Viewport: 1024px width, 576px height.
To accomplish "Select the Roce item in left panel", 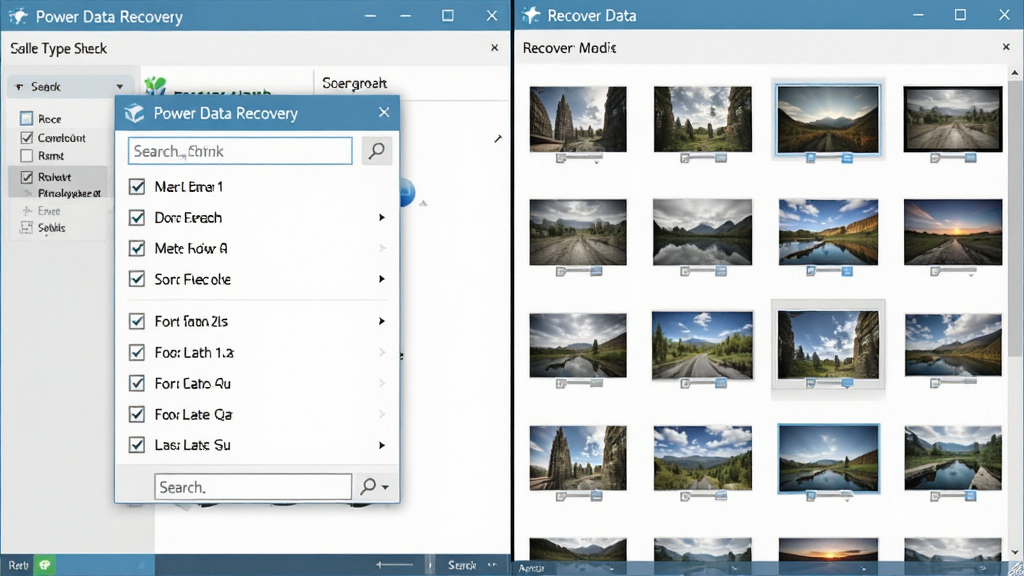I will pos(50,119).
